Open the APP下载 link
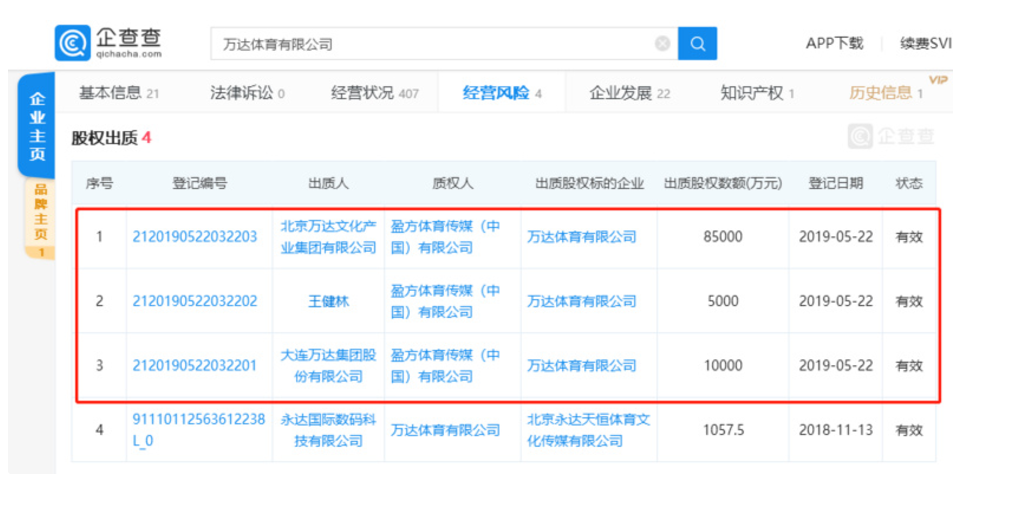Viewport: 1010px width, 516px height. click(834, 43)
